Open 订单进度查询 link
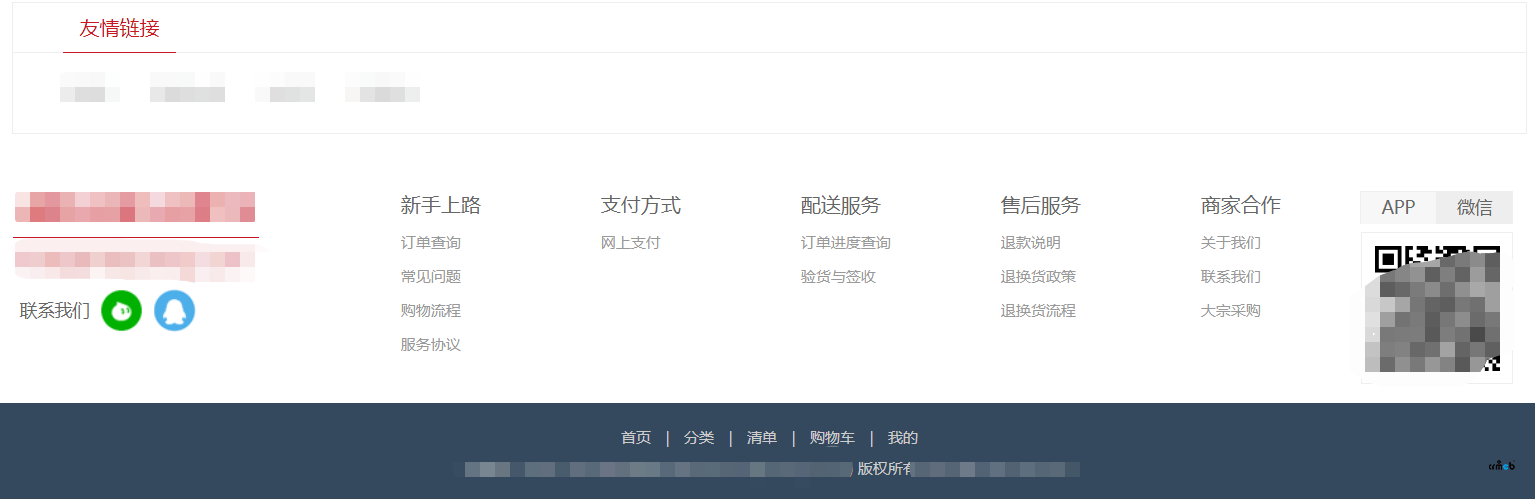 click(x=846, y=243)
